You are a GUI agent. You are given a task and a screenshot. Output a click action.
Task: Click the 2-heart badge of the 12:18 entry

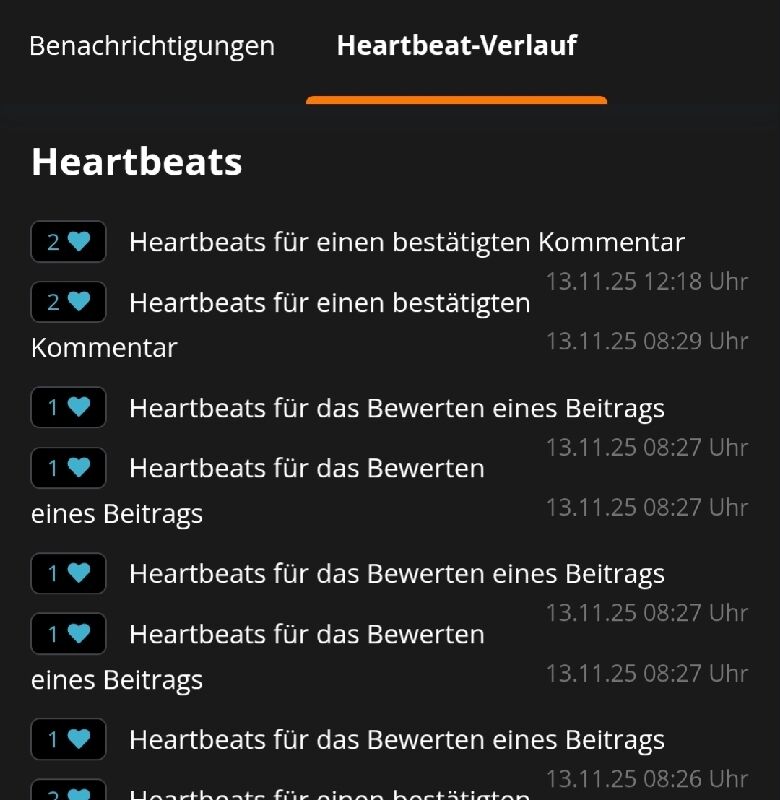coord(68,242)
